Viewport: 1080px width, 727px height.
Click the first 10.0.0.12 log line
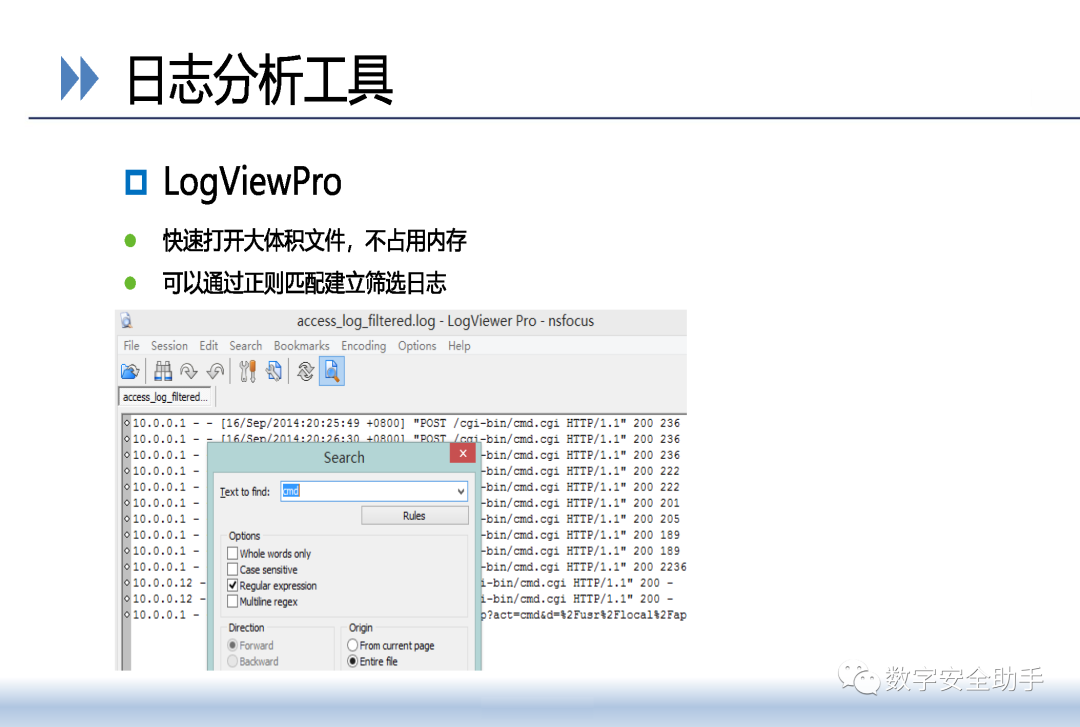point(402,583)
